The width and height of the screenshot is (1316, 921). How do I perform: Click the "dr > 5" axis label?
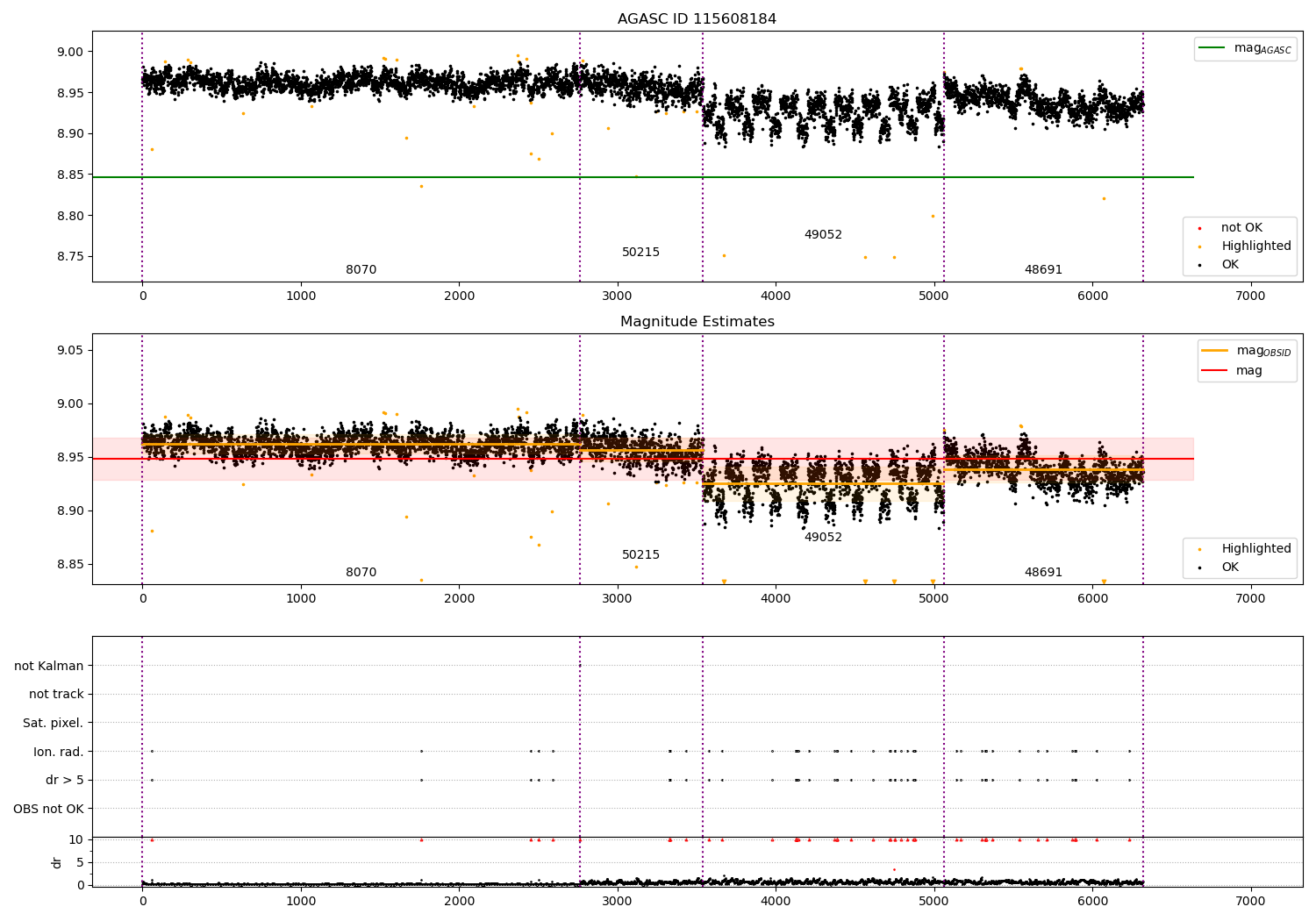(65, 780)
